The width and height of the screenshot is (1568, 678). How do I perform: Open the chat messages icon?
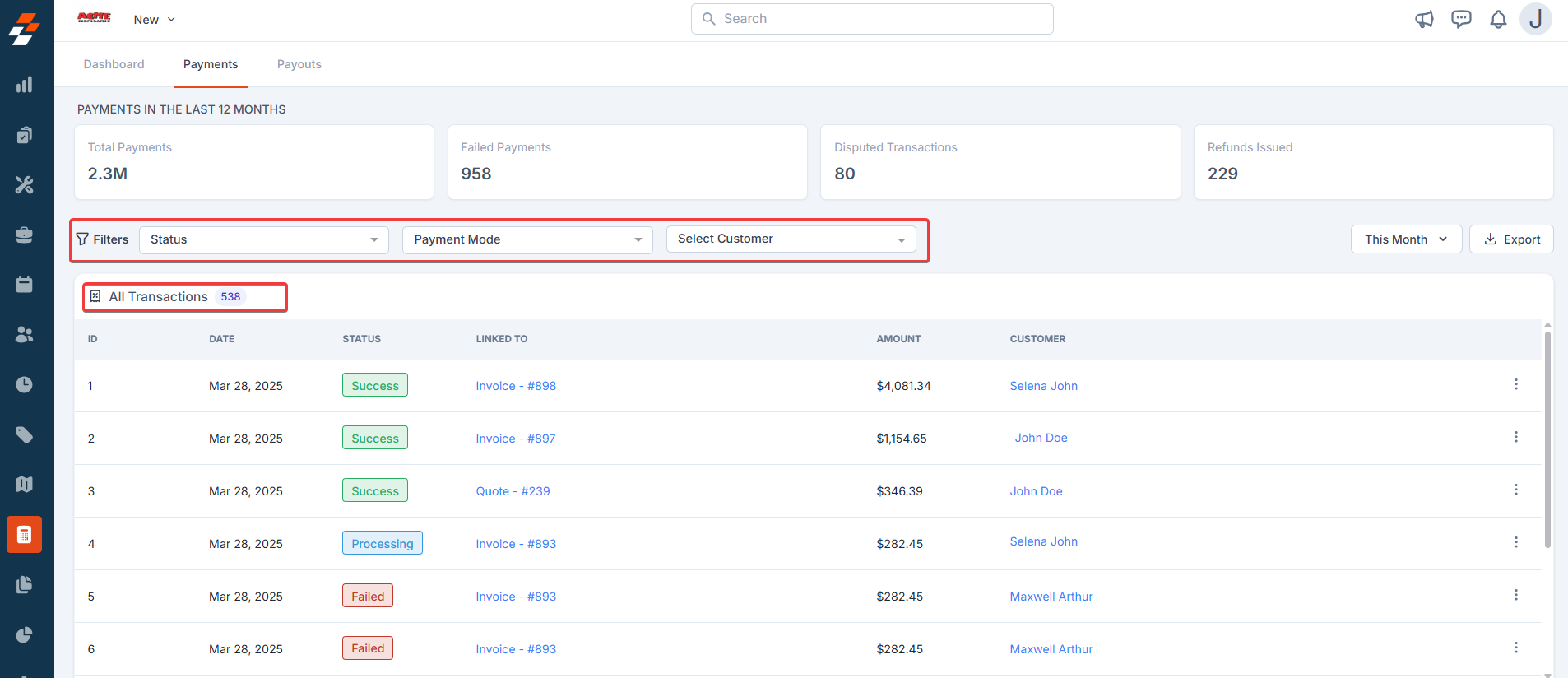[1461, 19]
